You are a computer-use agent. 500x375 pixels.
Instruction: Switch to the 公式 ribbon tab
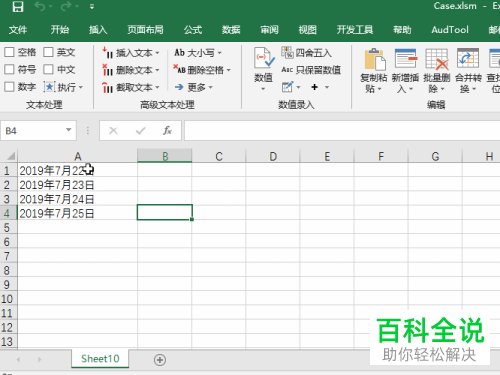click(193, 30)
